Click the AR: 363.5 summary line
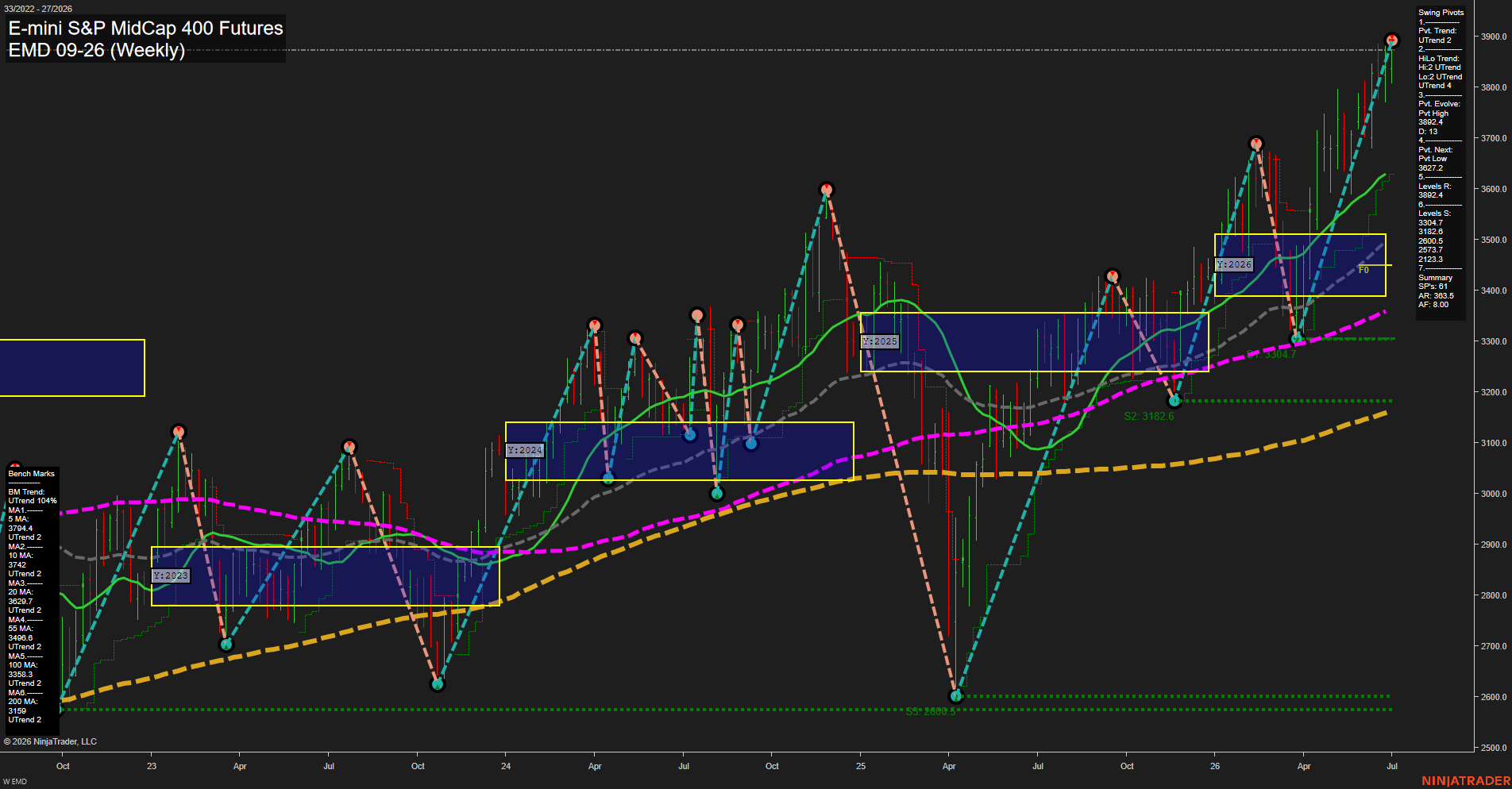Viewport: 1512px width, 789px height. pyautogui.click(x=1436, y=296)
